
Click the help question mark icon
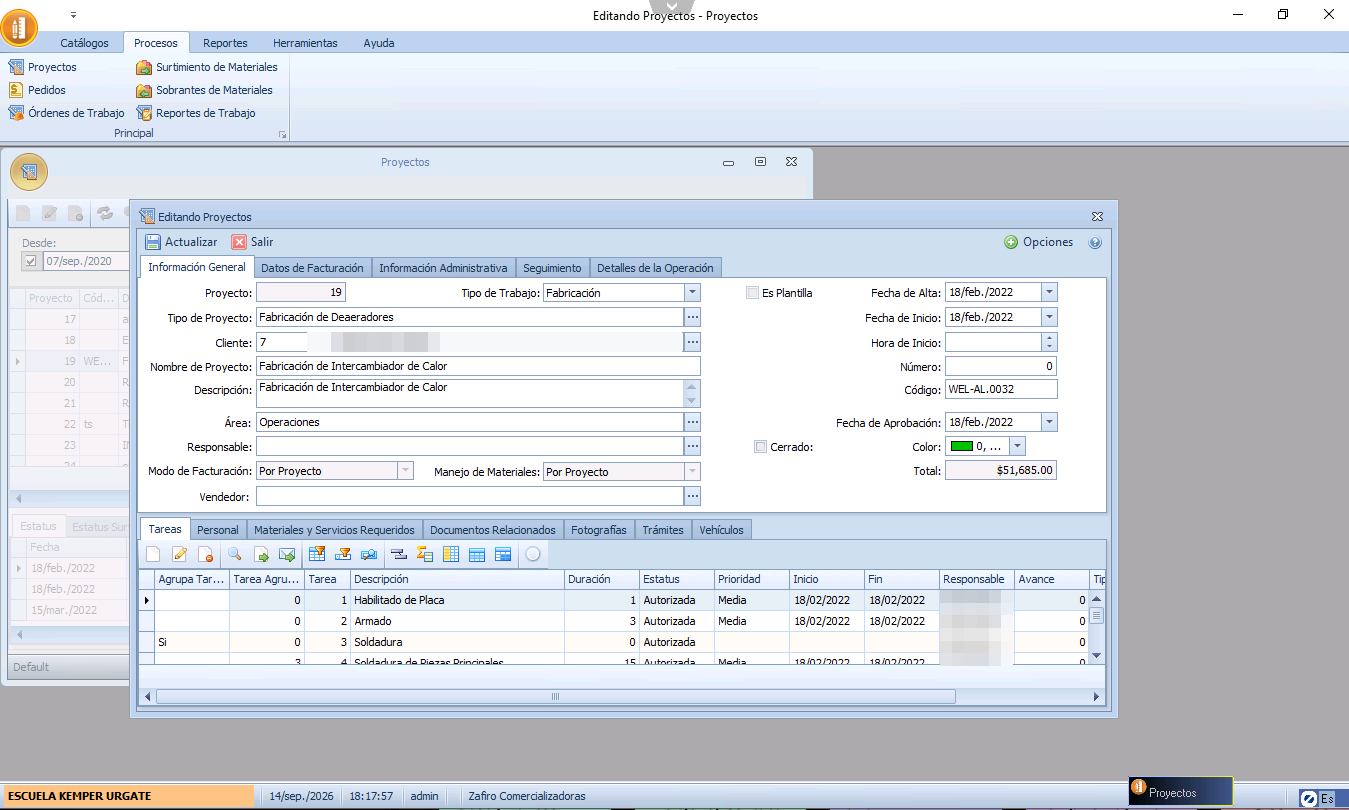click(1095, 242)
